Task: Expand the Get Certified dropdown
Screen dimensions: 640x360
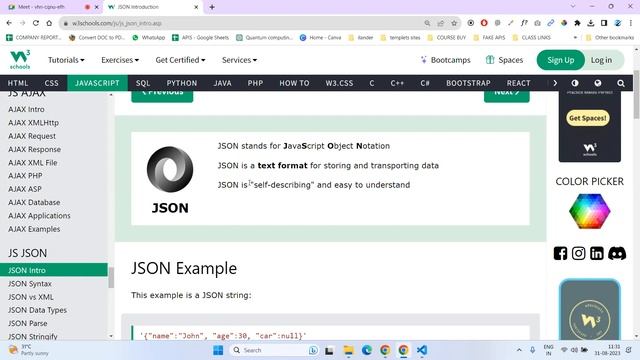Action: click(180, 60)
